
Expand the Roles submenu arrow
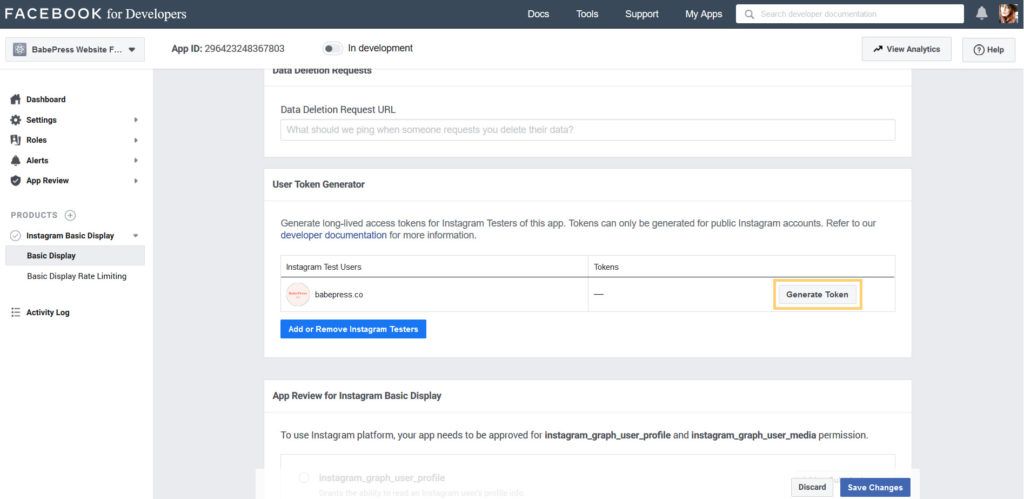coord(135,140)
